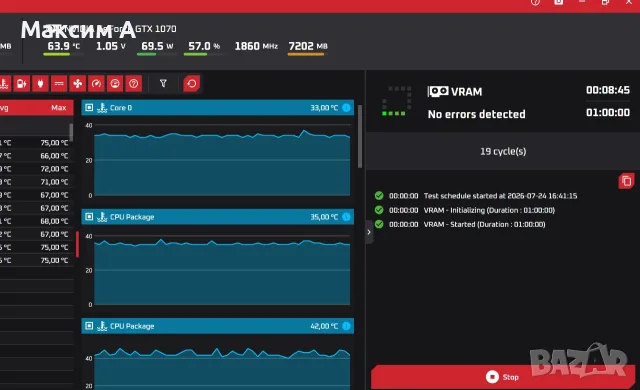Toggle the question mark sensor filter
This screenshot has height=390, width=640.
click(x=133, y=84)
